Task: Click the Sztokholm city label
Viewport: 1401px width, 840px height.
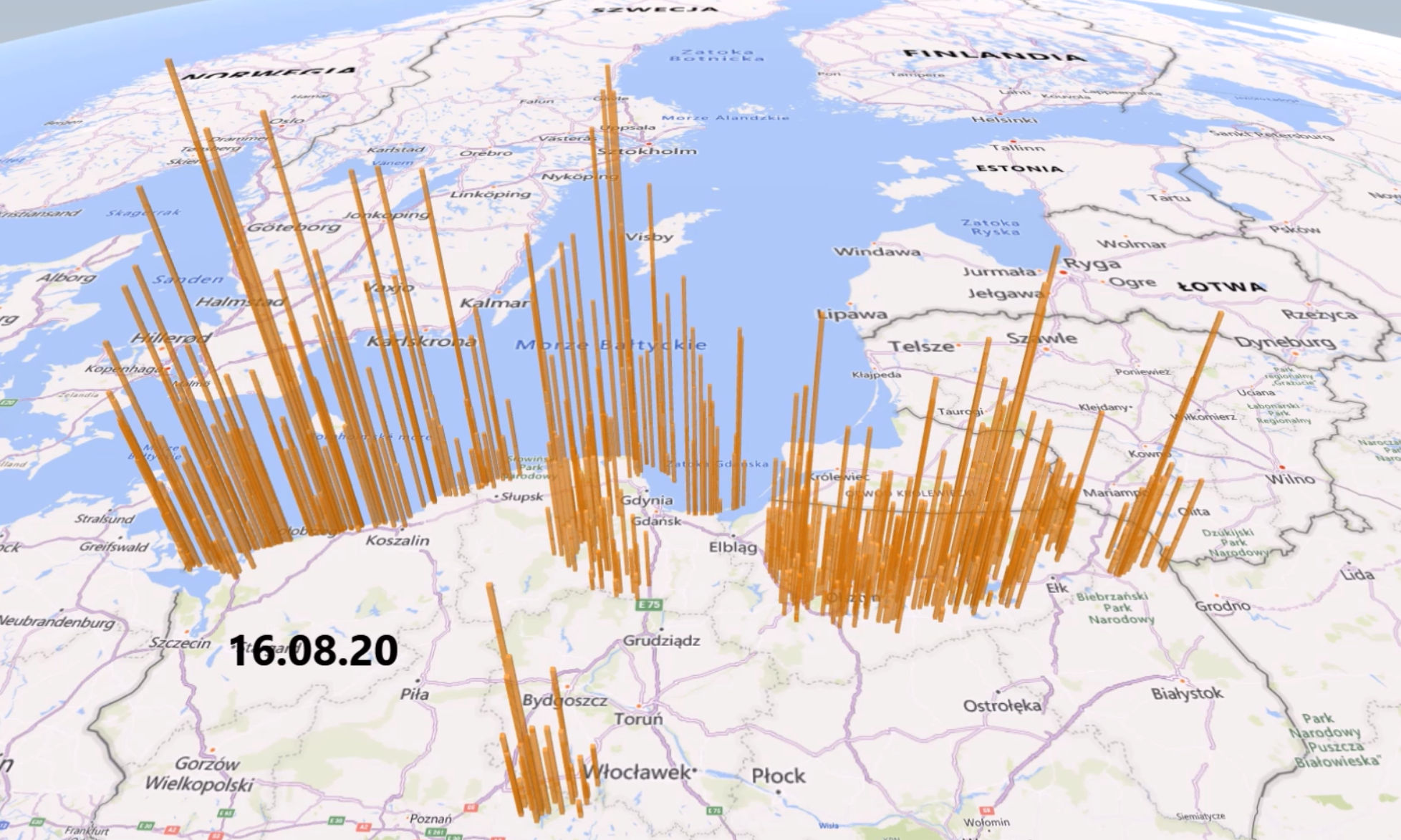Action: click(x=647, y=151)
